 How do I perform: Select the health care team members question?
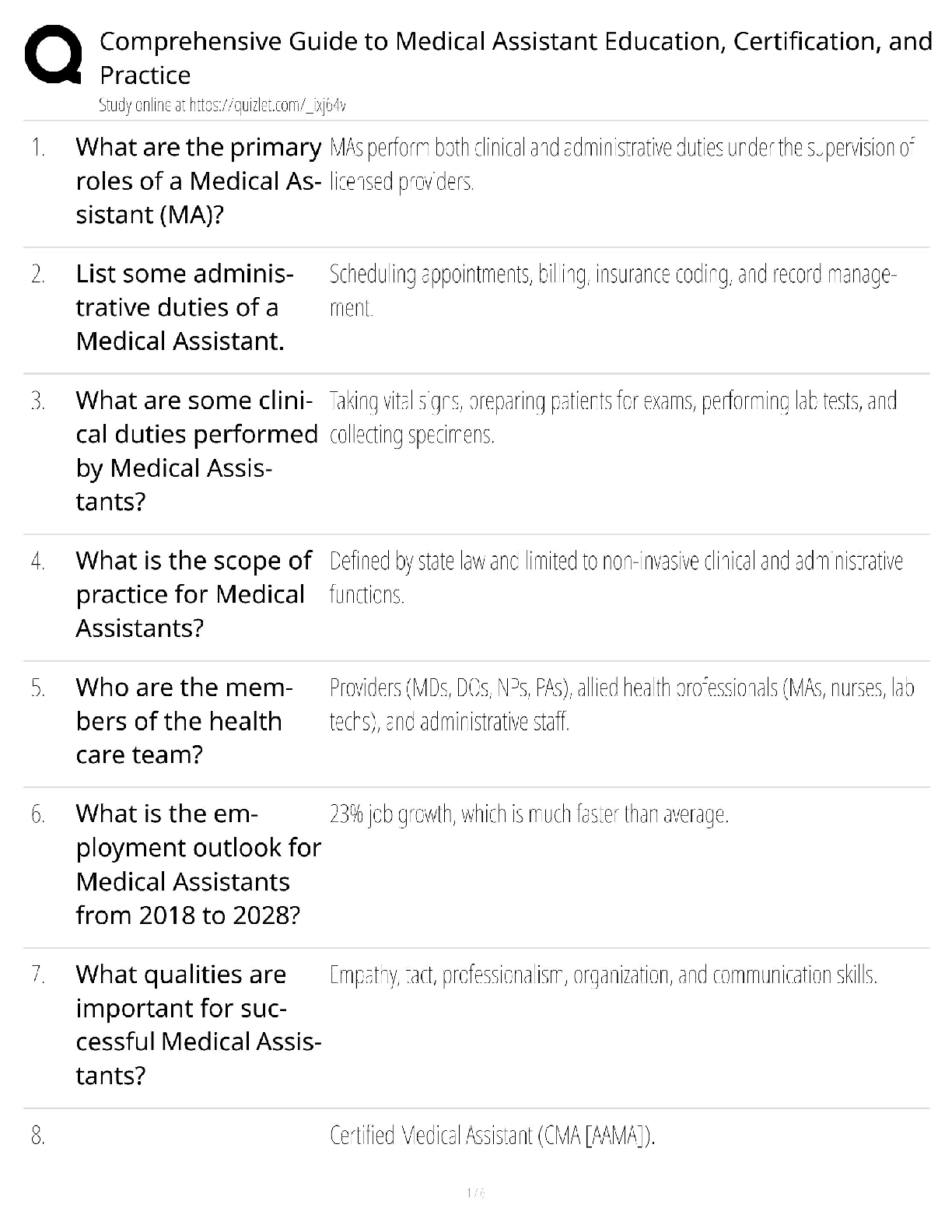pos(184,720)
